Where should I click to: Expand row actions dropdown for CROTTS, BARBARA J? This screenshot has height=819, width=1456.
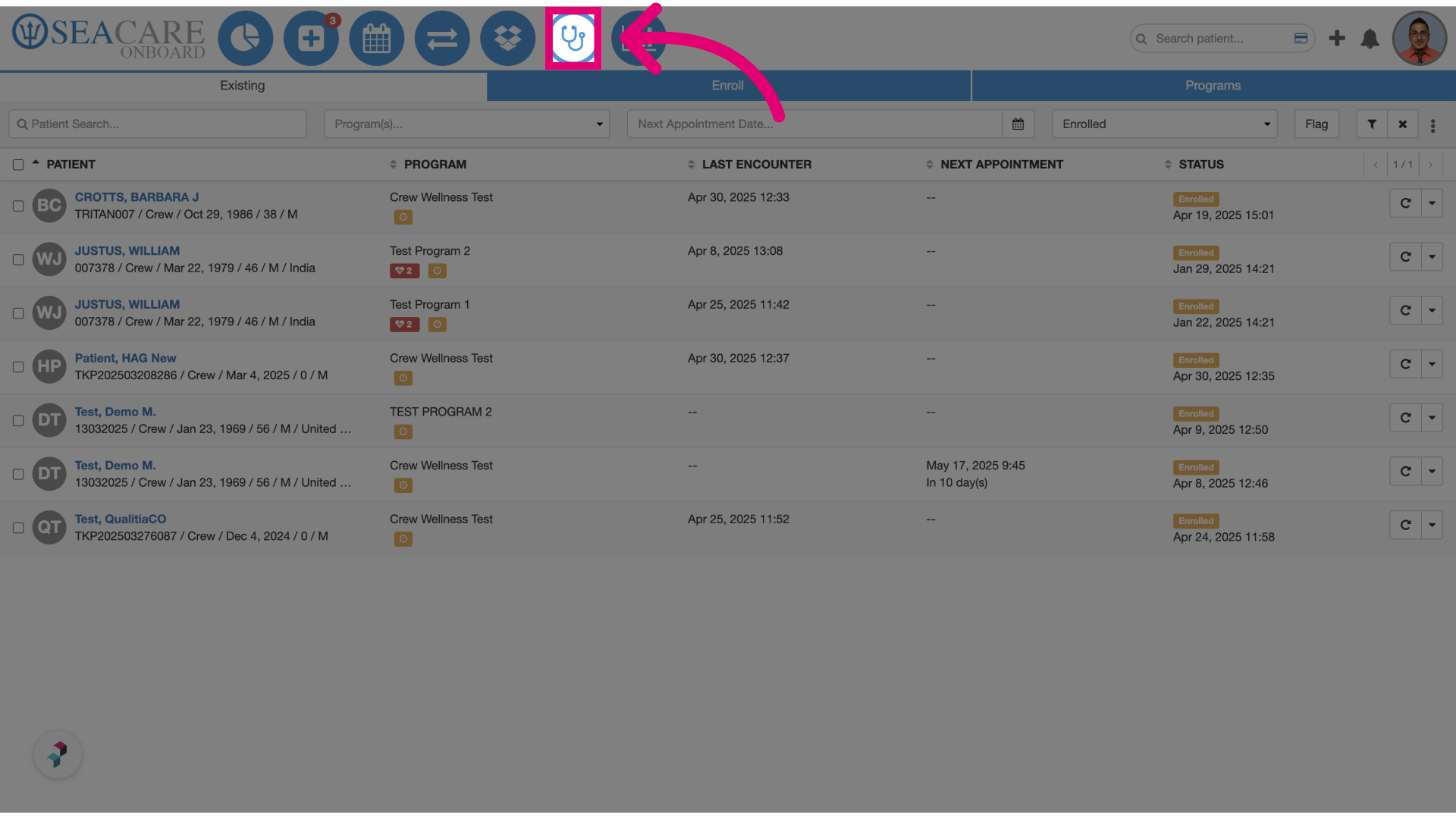(x=1432, y=203)
